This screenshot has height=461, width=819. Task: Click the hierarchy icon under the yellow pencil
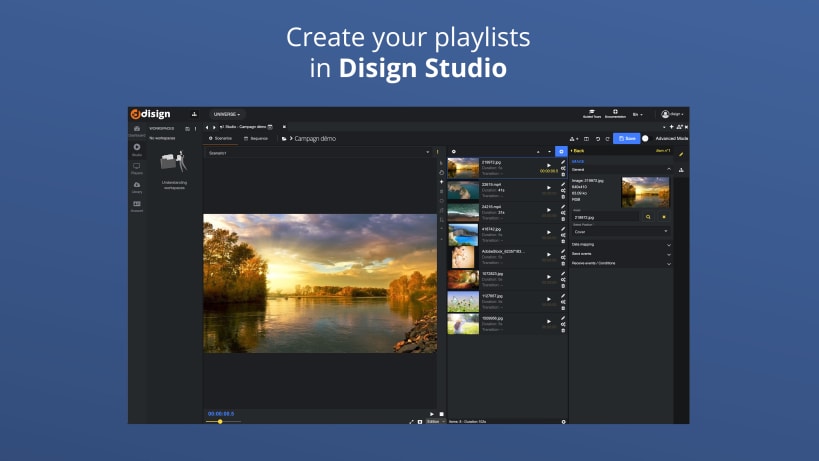[681, 170]
